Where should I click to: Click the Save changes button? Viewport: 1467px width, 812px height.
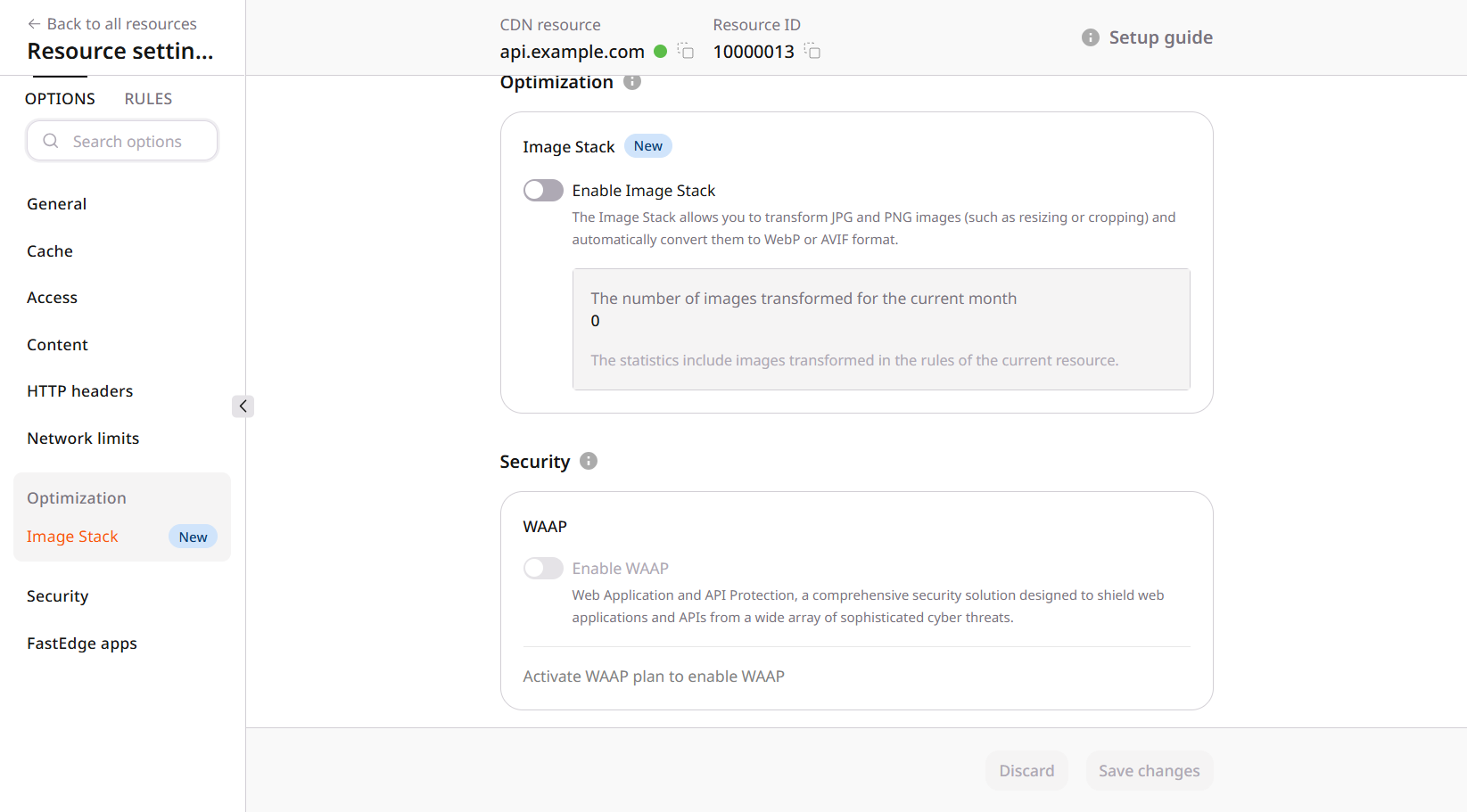[x=1149, y=771]
